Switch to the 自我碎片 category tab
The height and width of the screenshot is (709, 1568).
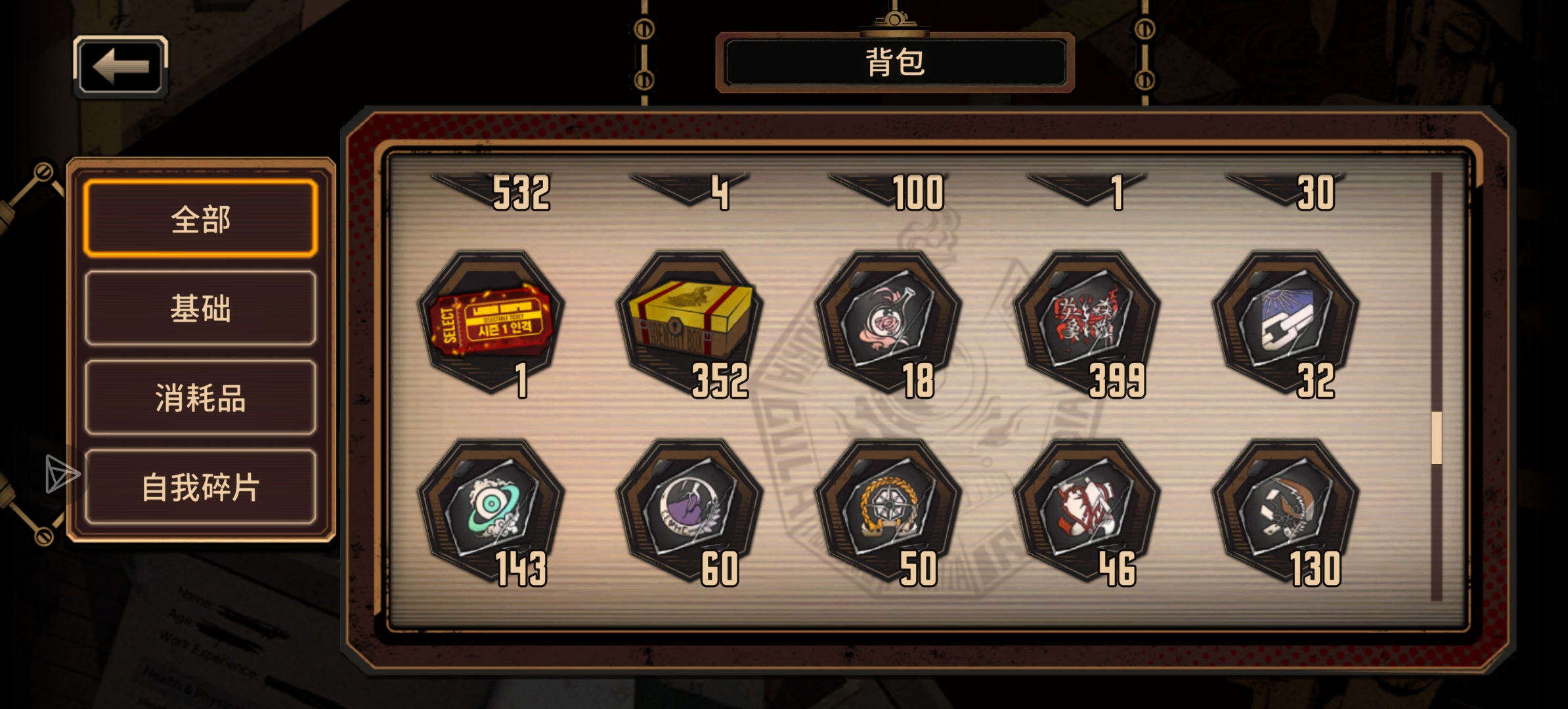click(x=201, y=487)
